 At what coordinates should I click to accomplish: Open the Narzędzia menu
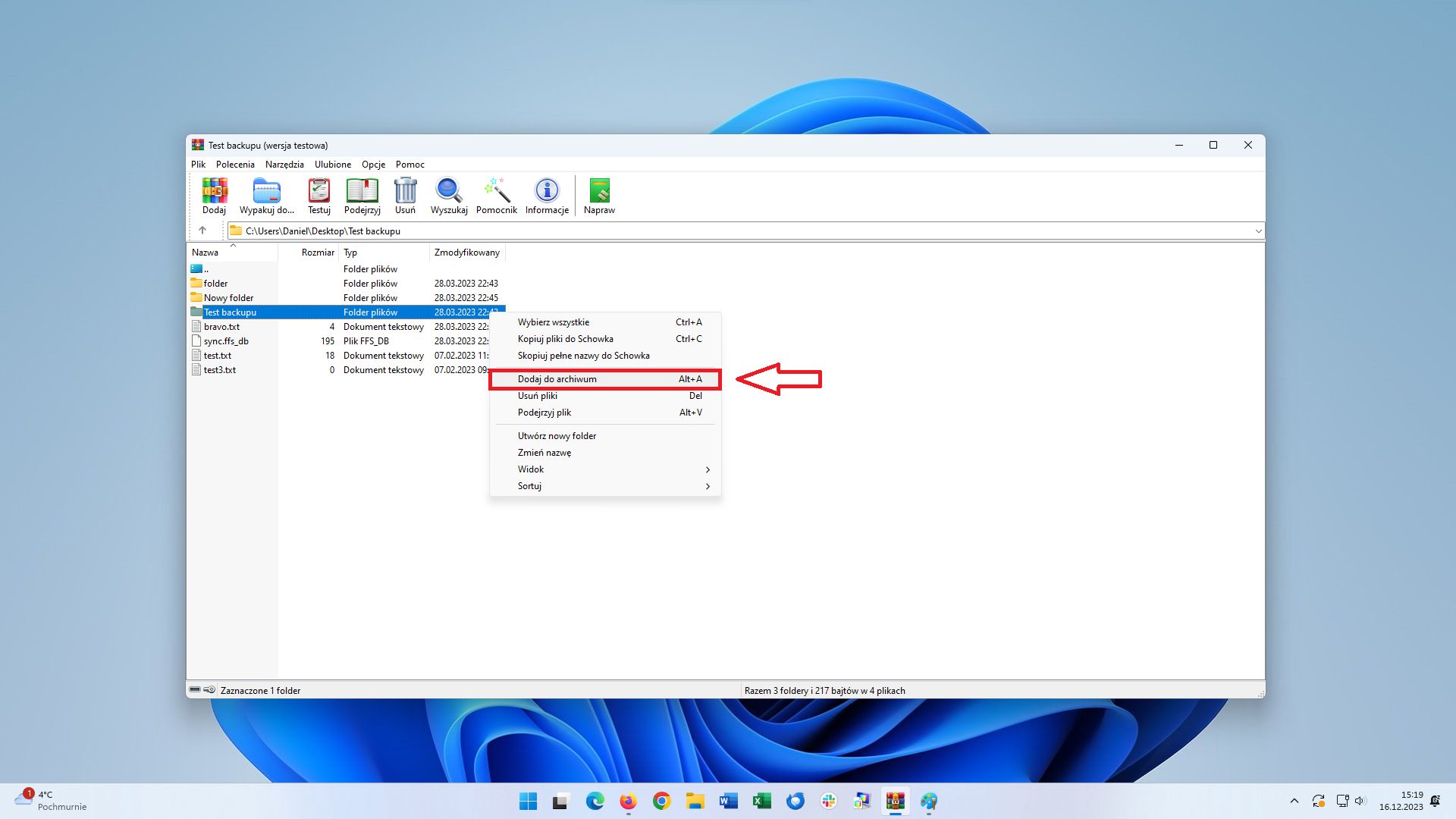[284, 164]
